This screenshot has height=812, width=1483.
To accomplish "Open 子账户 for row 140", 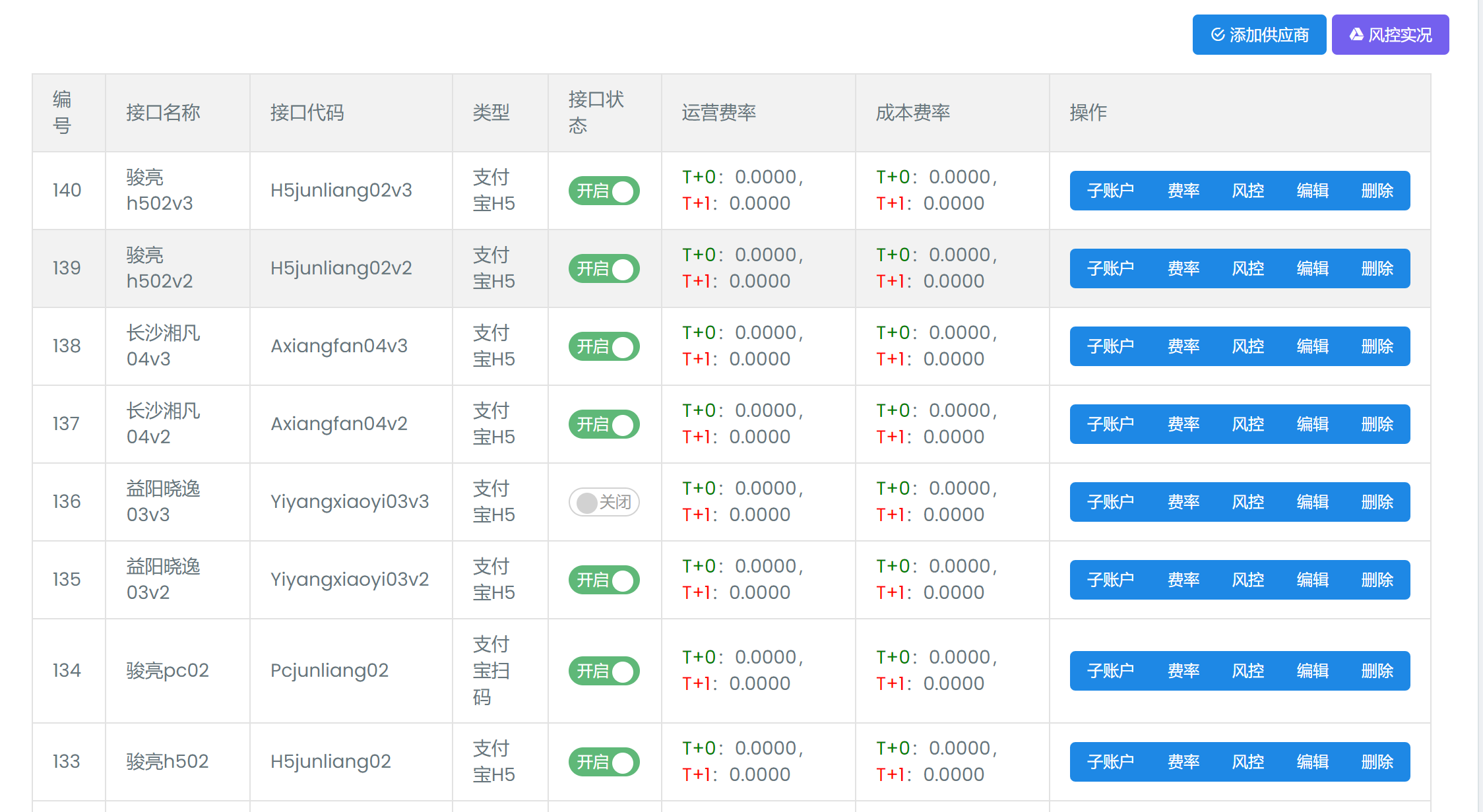I will click(1110, 191).
